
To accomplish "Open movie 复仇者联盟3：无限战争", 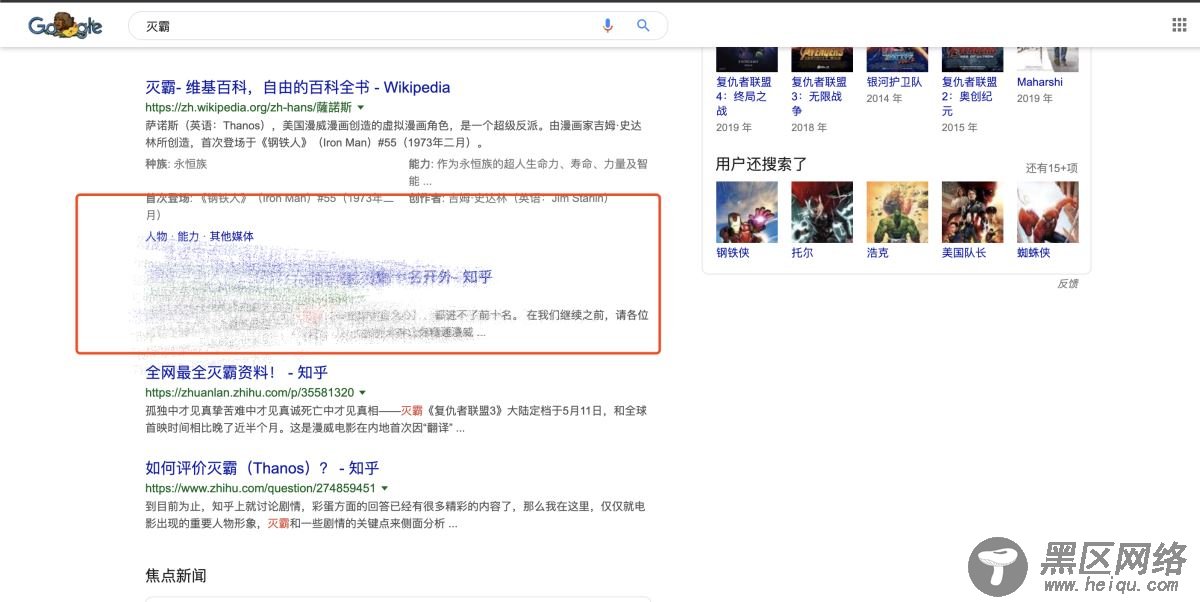I will pyautogui.click(x=819, y=96).
